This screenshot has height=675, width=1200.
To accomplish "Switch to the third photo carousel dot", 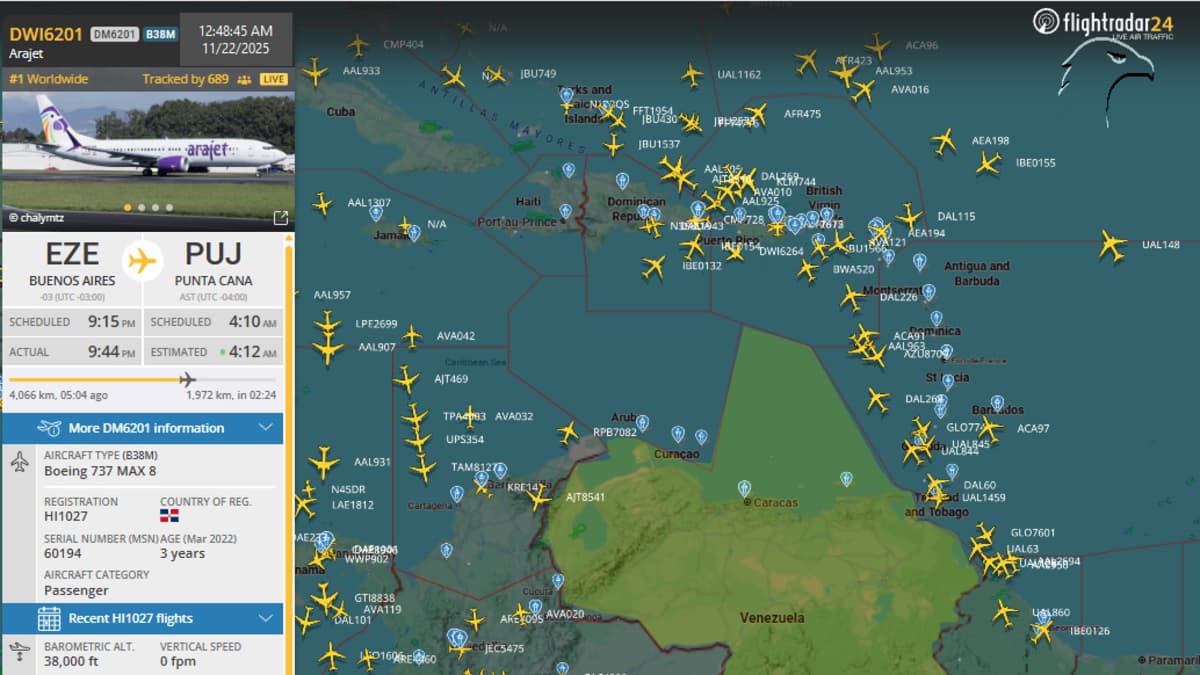I will pyautogui.click(x=155, y=208).
